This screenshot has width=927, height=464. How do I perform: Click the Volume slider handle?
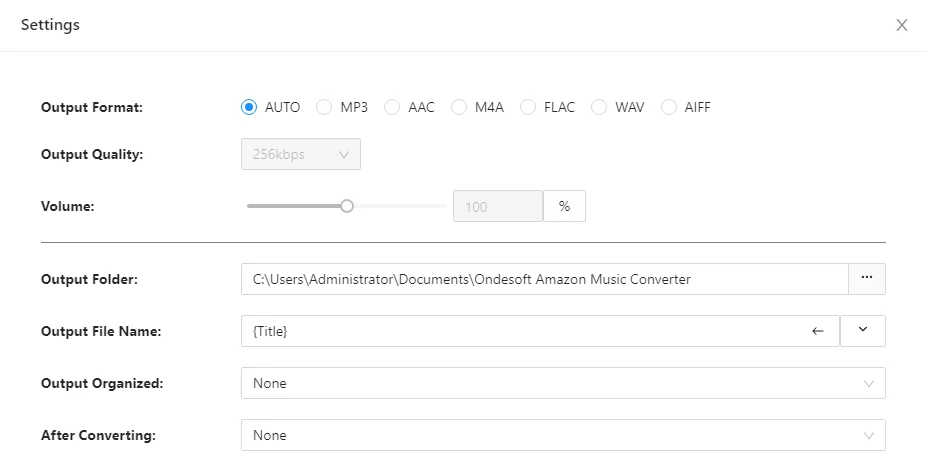(347, 206)
